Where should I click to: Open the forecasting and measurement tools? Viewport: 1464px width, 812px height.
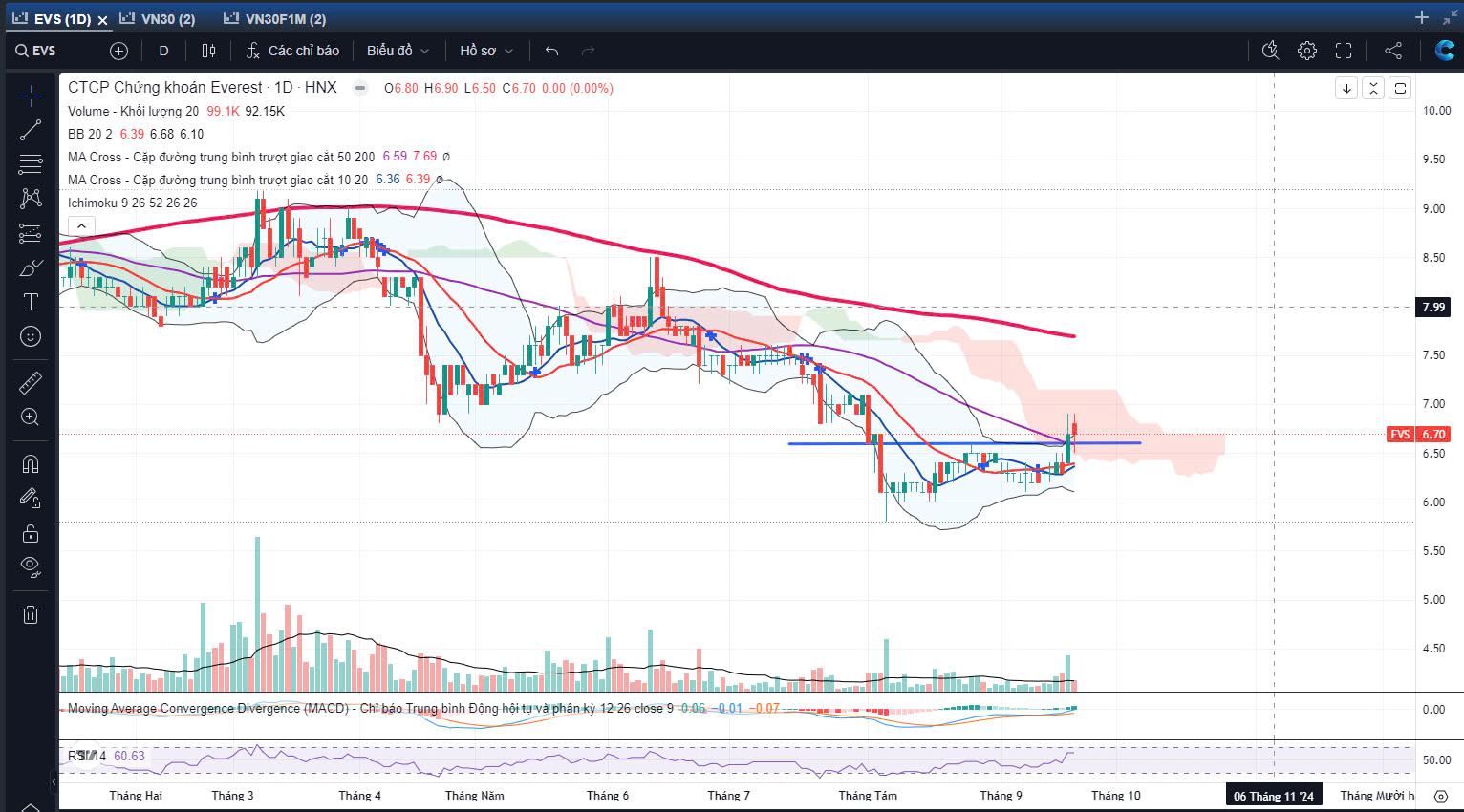pyautogui.click(x=31, y=233)
